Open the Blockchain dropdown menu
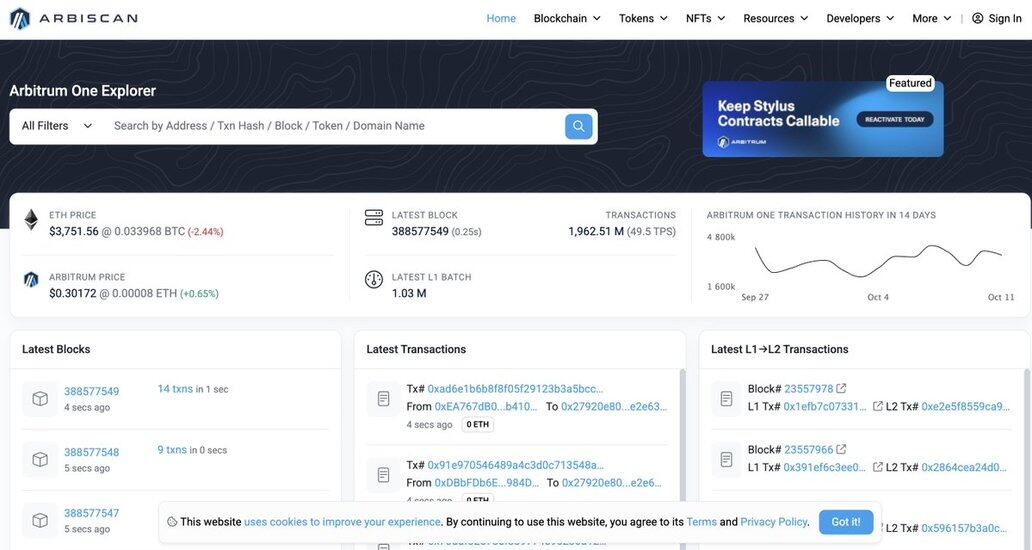The width and height of the screenshot is (1032, 550). coord(567,18)
